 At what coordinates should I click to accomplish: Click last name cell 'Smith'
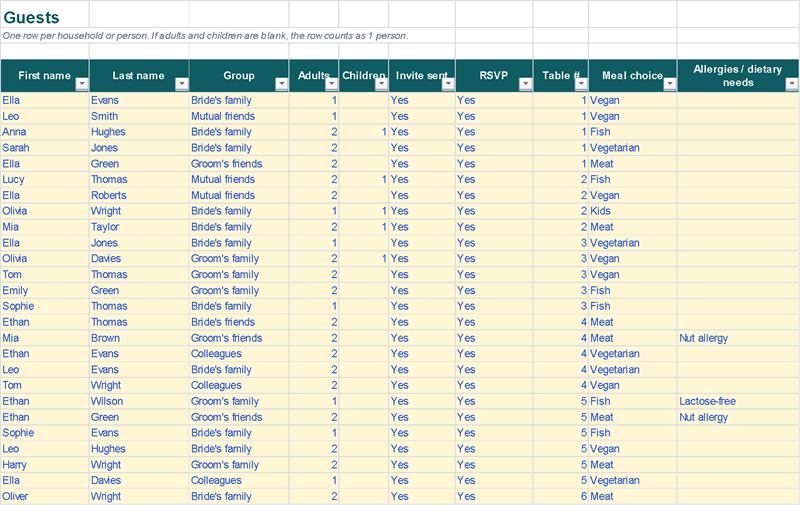click(139, 116)
